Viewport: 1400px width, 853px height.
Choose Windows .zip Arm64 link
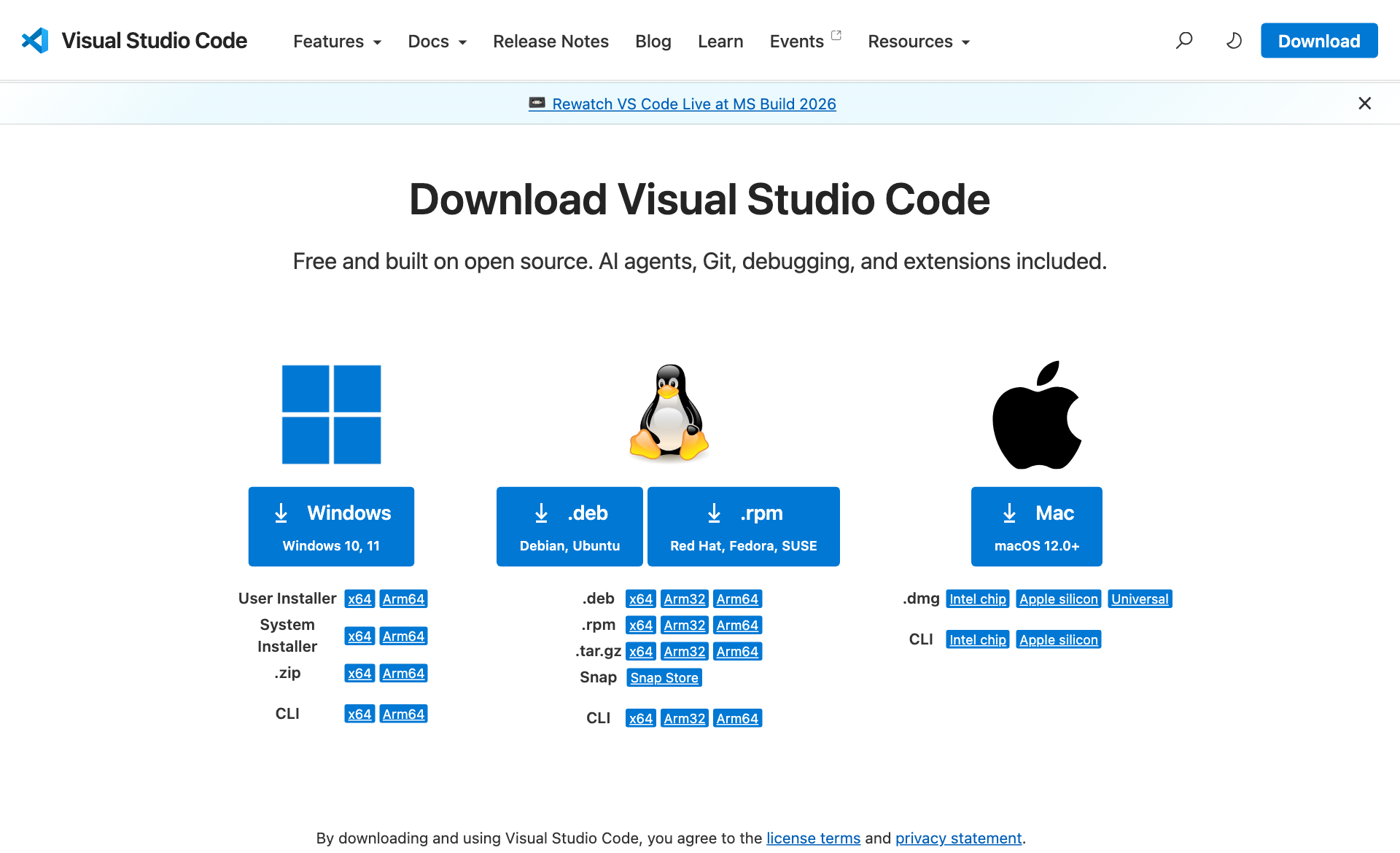403,673
